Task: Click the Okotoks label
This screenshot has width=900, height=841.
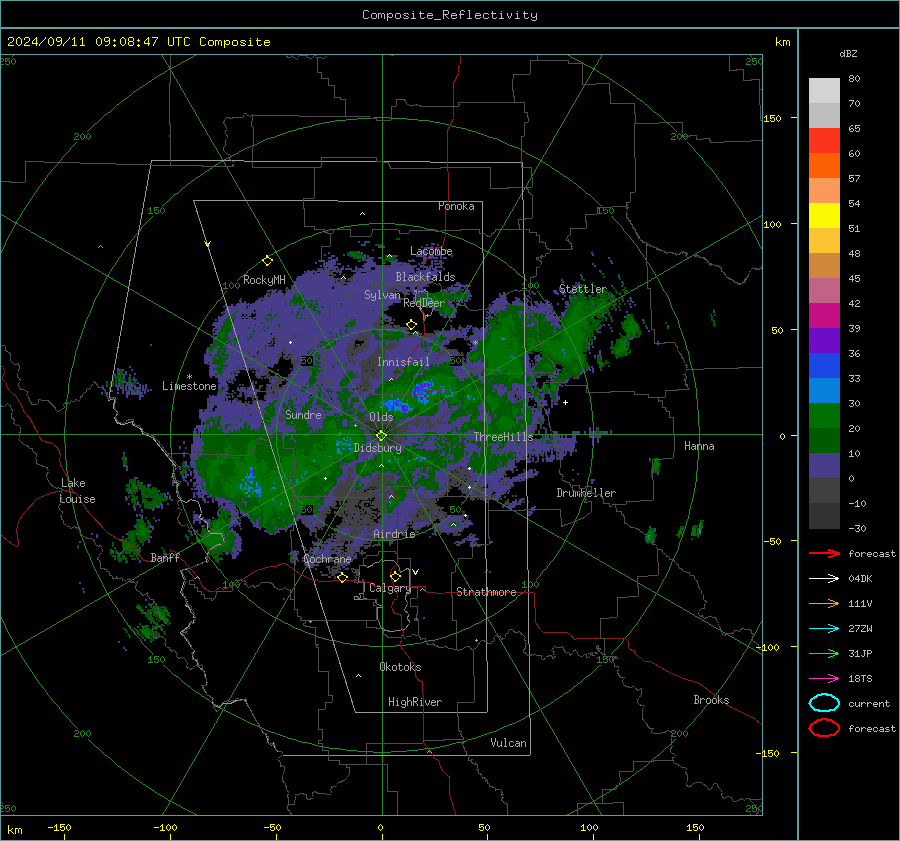Action: coord(400,667)
